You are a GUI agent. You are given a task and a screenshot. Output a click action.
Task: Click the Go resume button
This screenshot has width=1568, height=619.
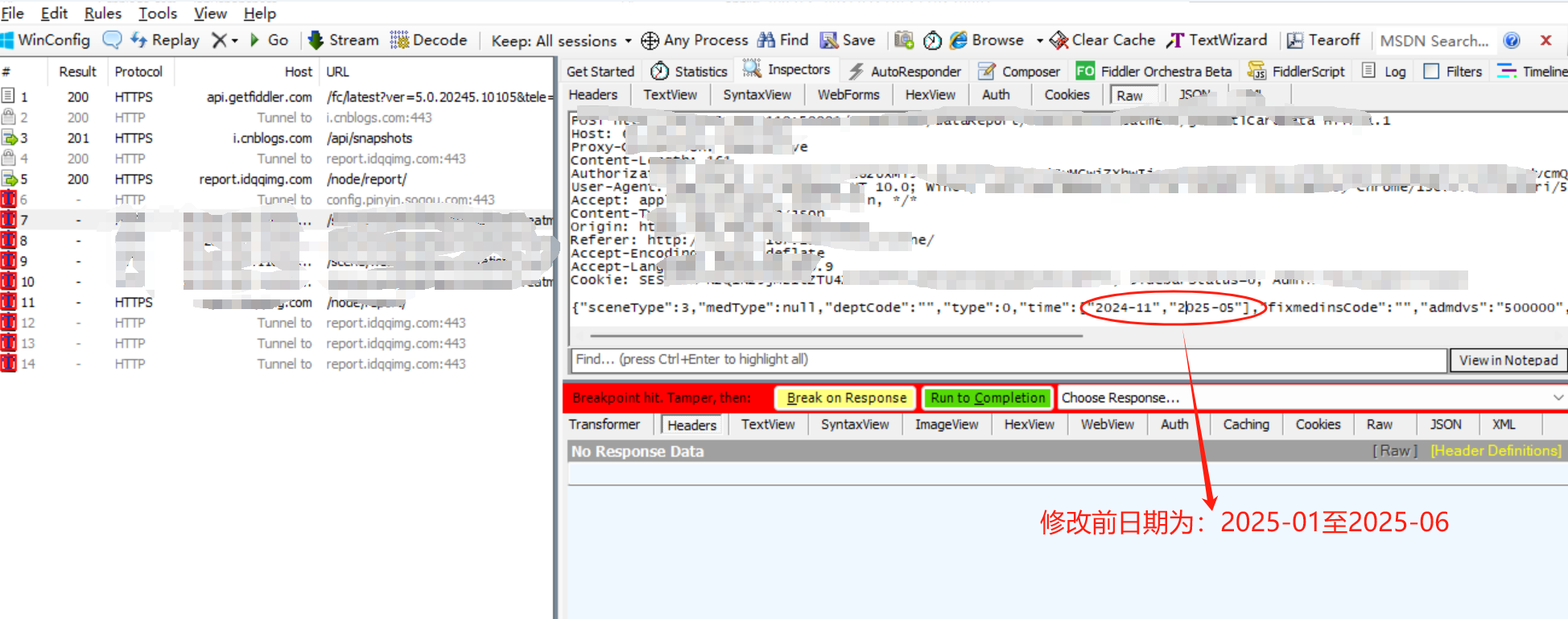269,39
